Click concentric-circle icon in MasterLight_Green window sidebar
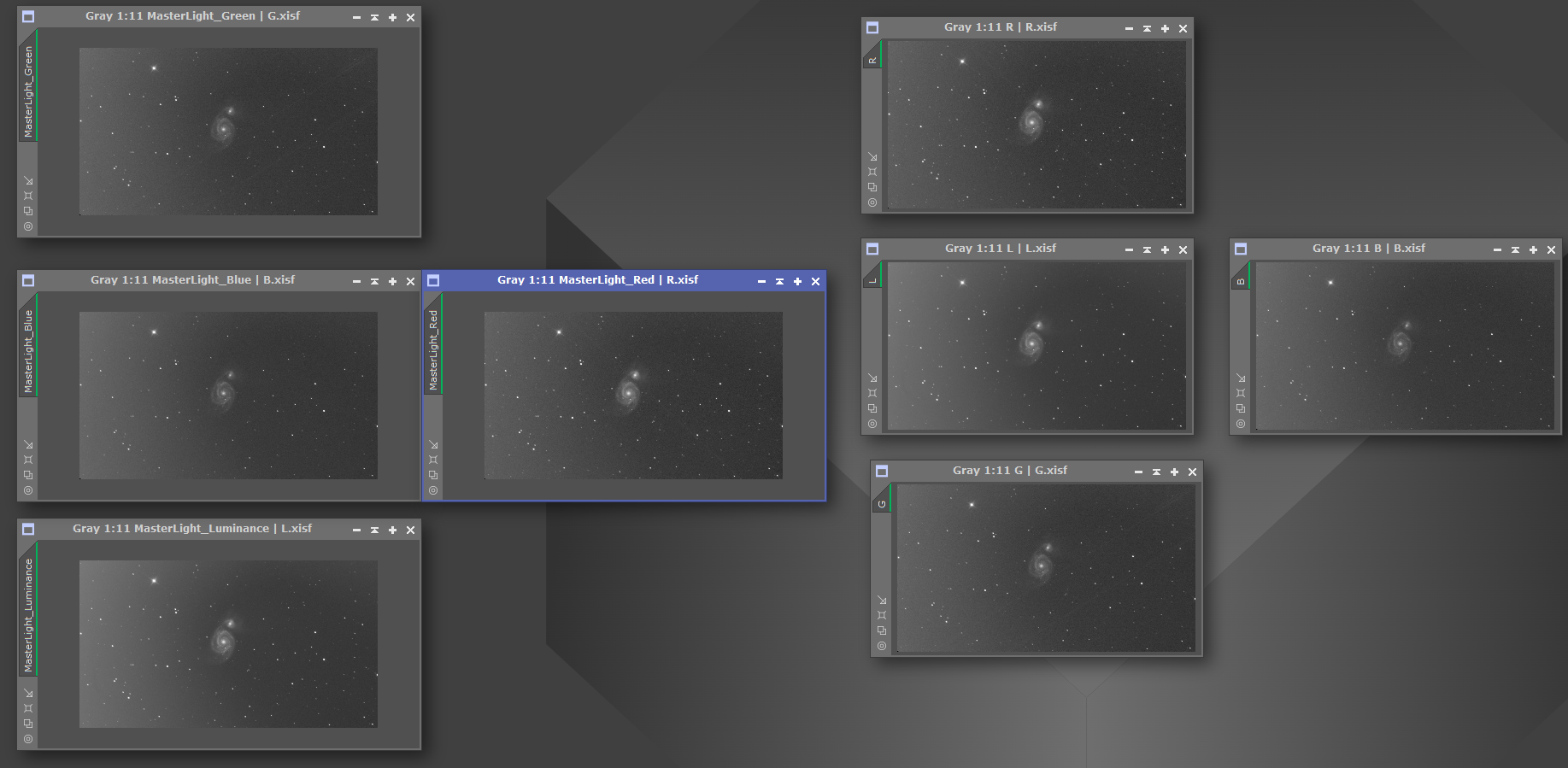1568x768 pixels. [x=28, y=226]
